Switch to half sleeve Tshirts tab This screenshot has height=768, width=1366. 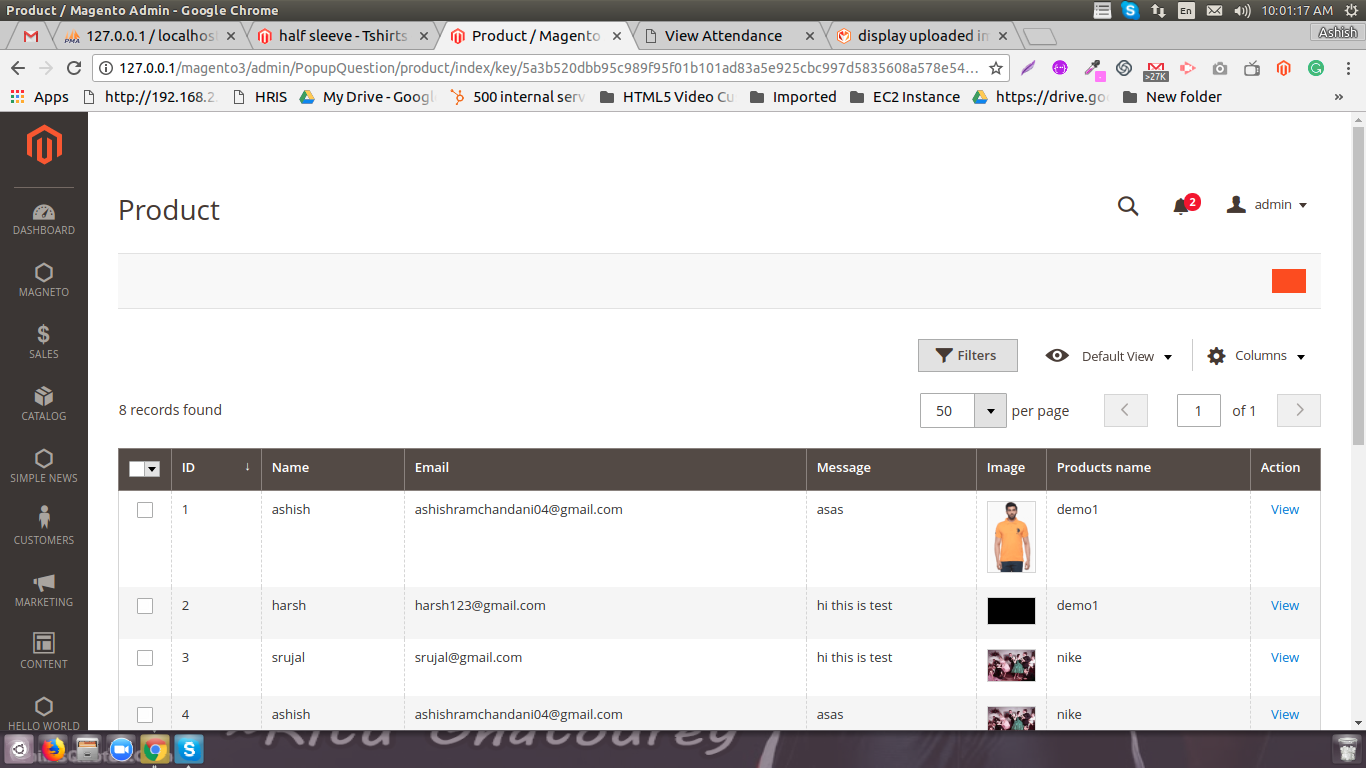coord(342,36)
